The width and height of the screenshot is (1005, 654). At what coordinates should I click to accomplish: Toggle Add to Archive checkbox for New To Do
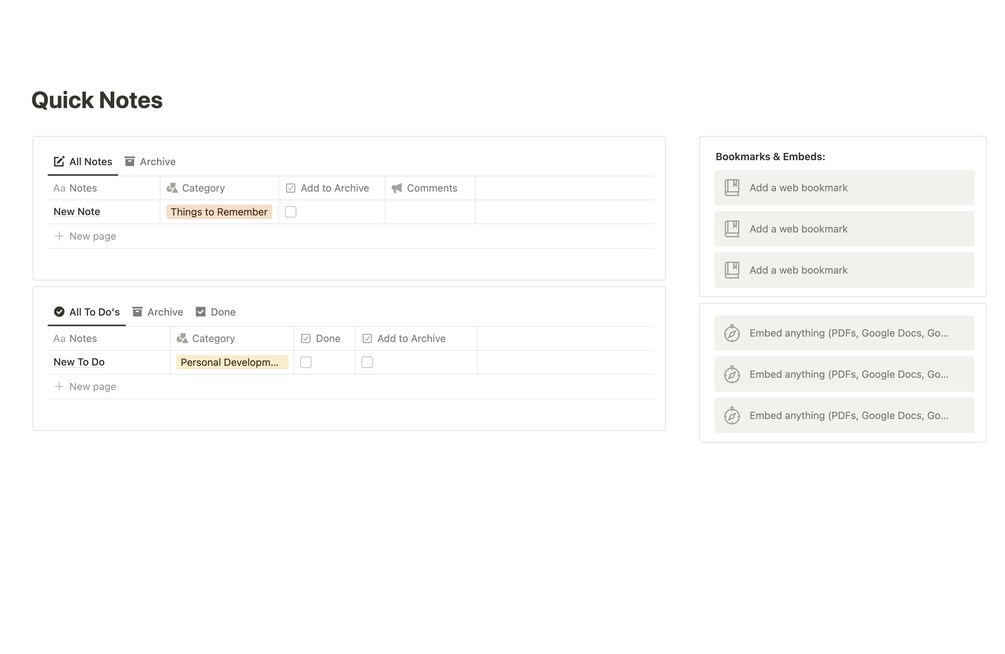367,362
